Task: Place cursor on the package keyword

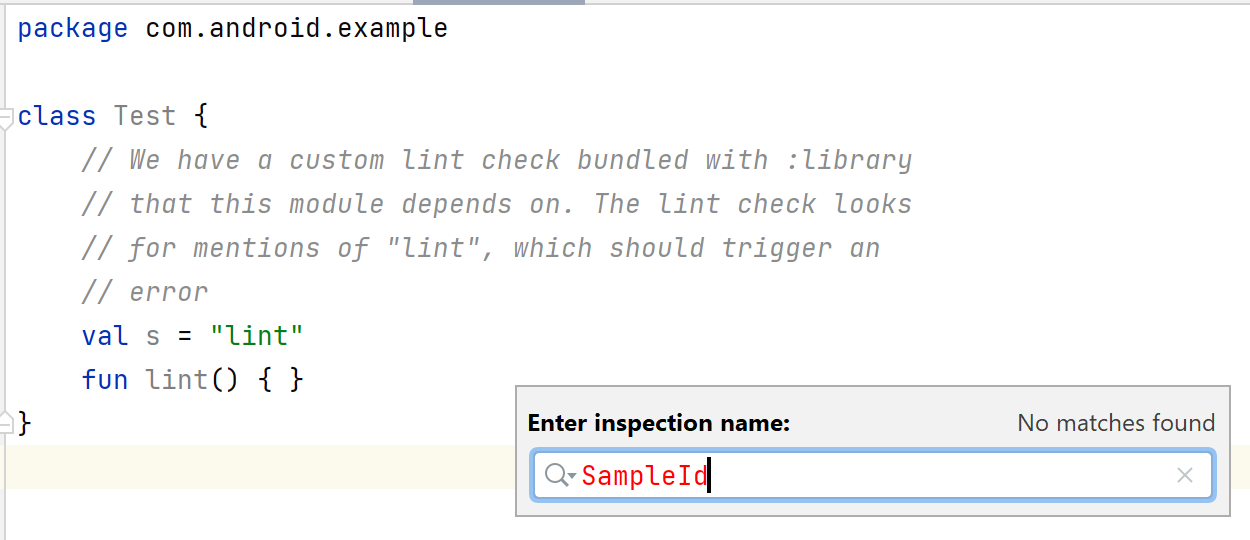Action: pyautogui.click(x=73, y=29)
